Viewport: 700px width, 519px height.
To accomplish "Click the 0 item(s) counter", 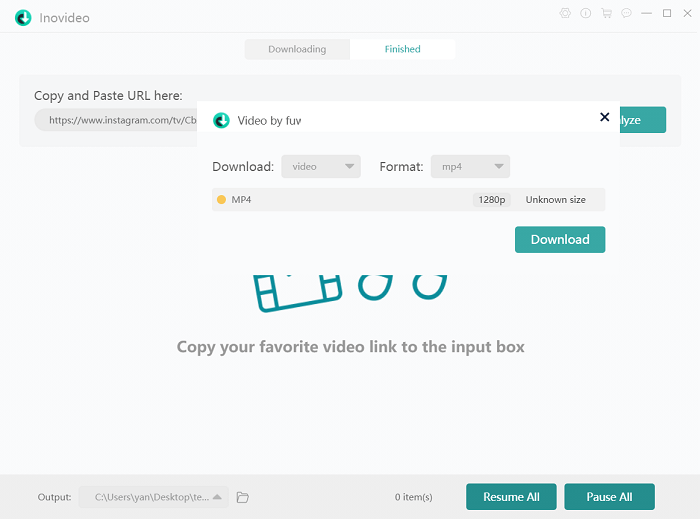I will click(413, 497).
